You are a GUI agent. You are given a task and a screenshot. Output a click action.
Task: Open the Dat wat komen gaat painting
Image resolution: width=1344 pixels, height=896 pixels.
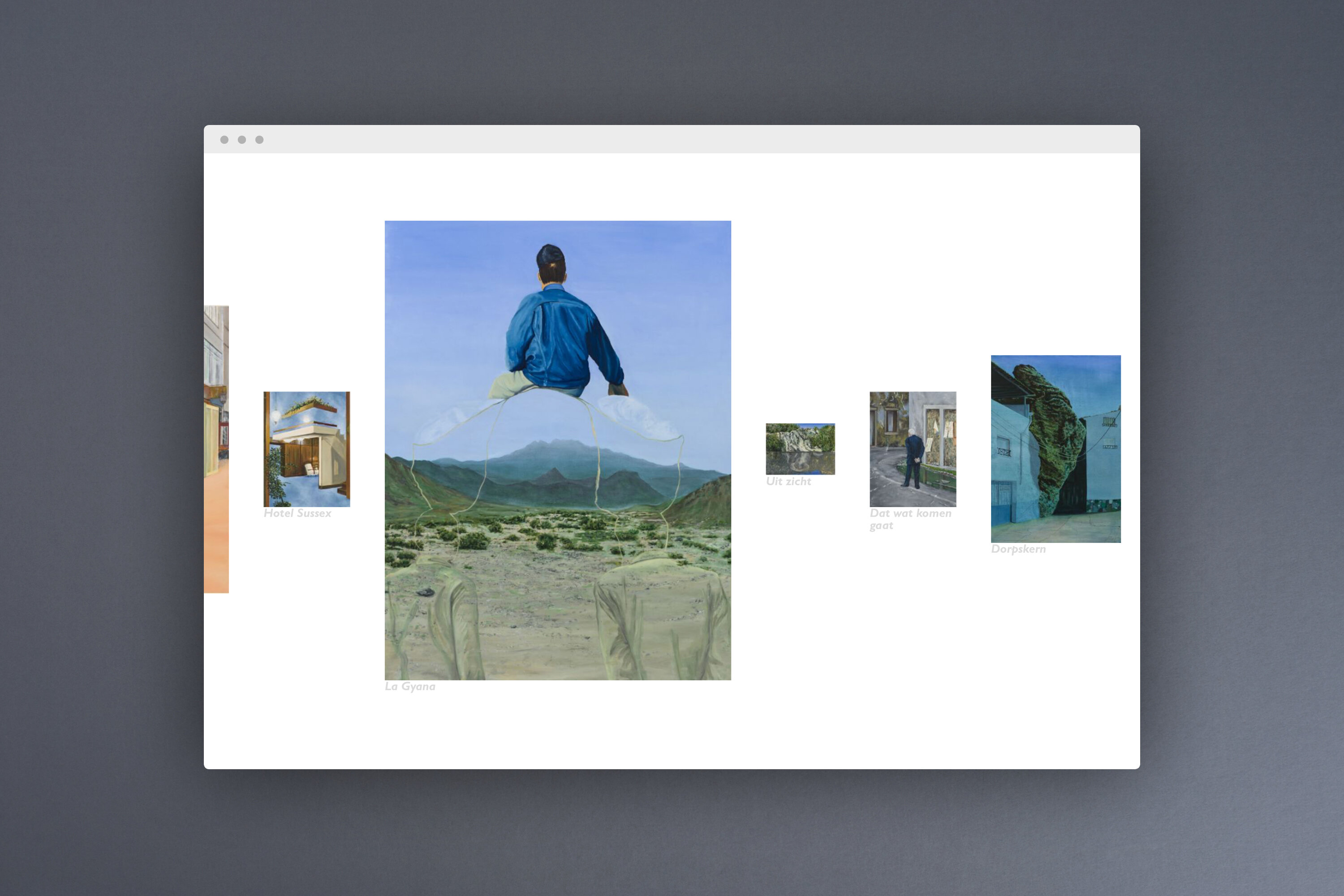[913, 449]
